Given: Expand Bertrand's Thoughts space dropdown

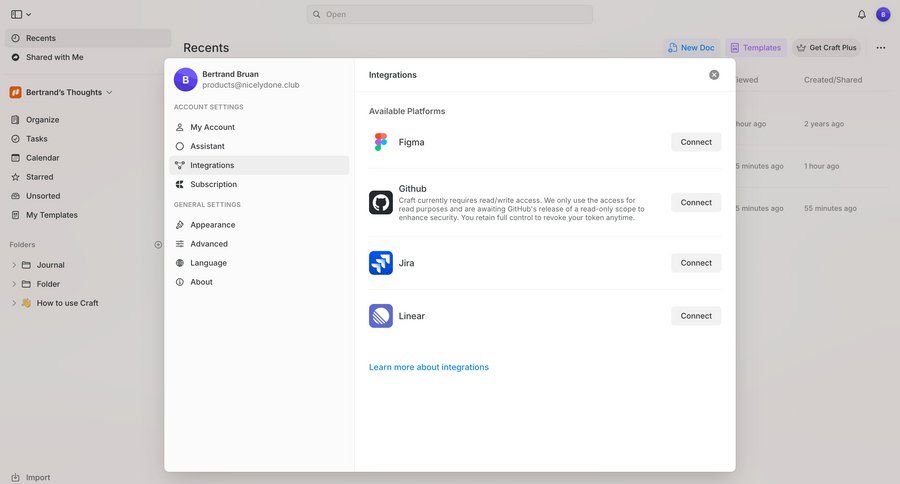Looking at the screenshot, I should pos(109,92).
